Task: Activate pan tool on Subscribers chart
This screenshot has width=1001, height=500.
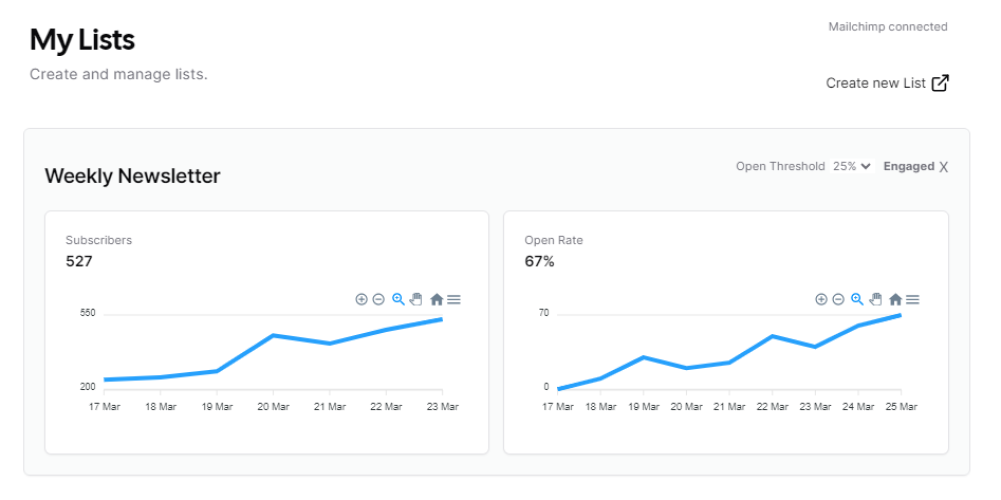Action: click(416, 299)
